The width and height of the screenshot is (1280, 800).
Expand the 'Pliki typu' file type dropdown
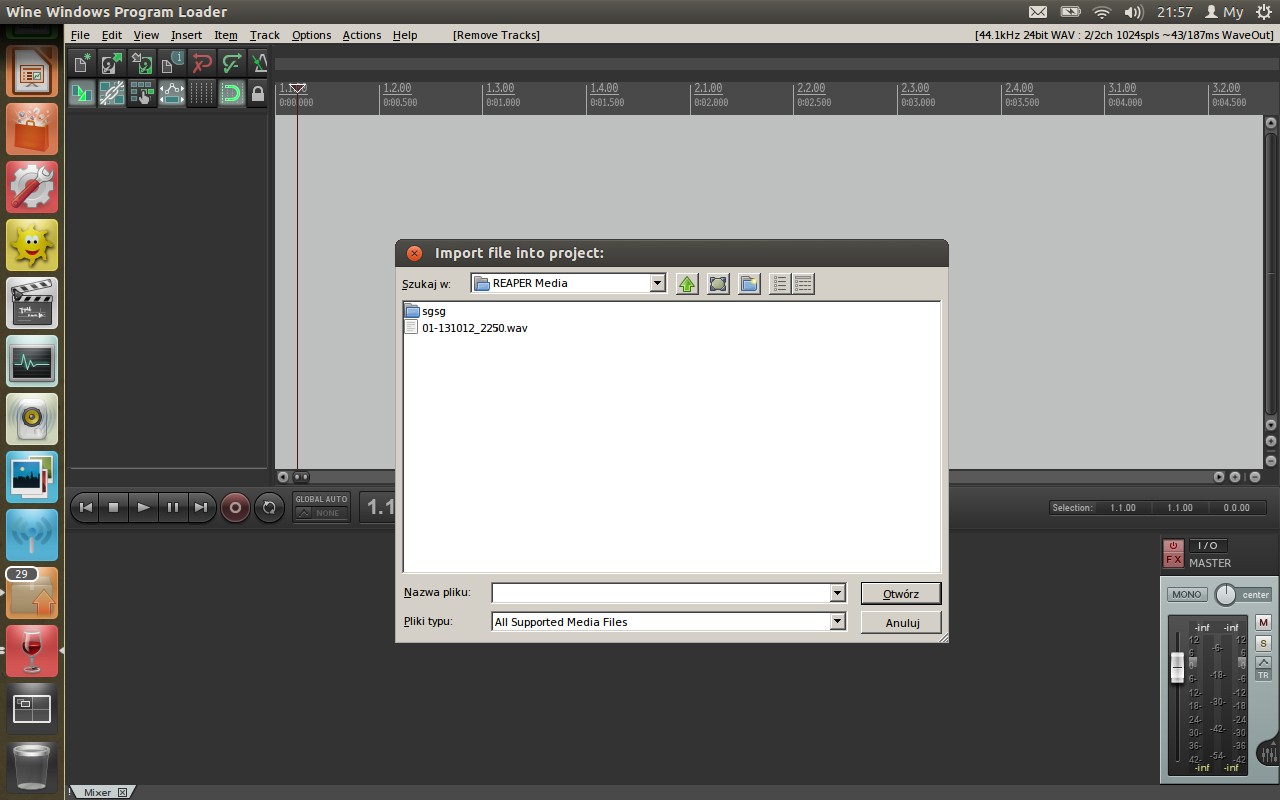click(x=837, y=622)
